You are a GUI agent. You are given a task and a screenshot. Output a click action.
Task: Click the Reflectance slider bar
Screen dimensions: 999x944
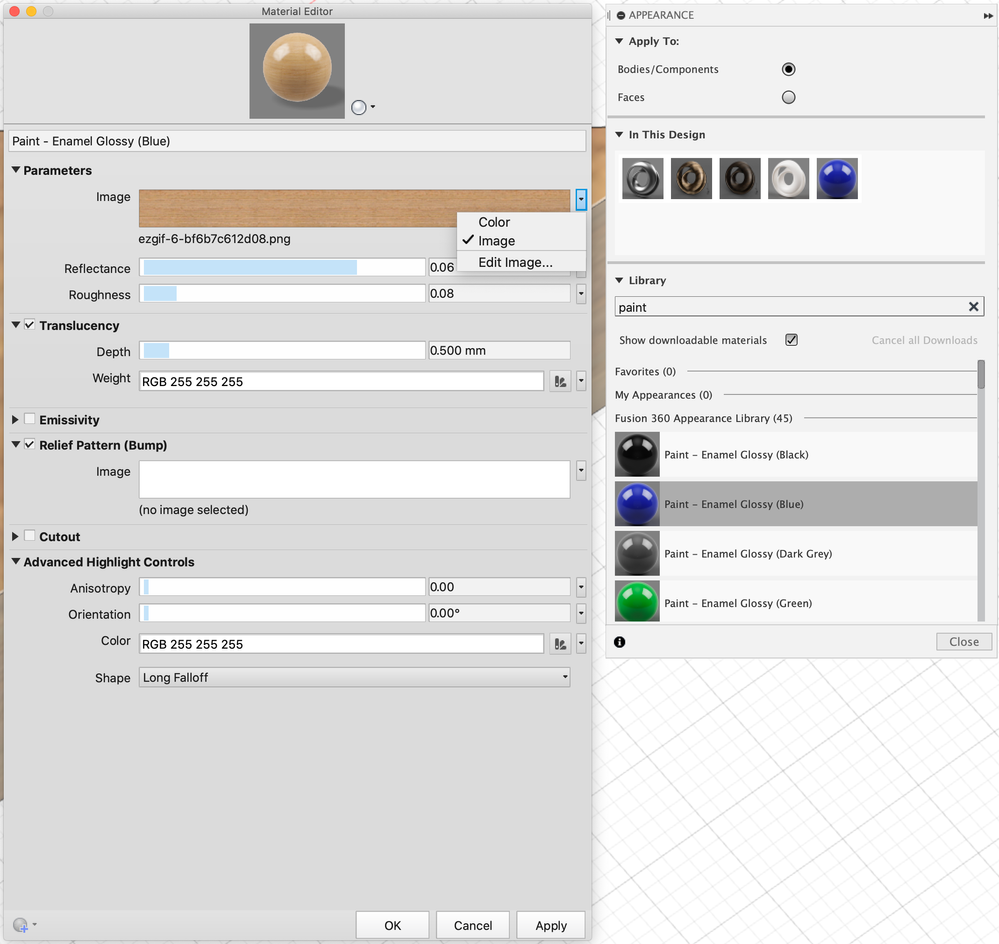(x=282, y=268)
